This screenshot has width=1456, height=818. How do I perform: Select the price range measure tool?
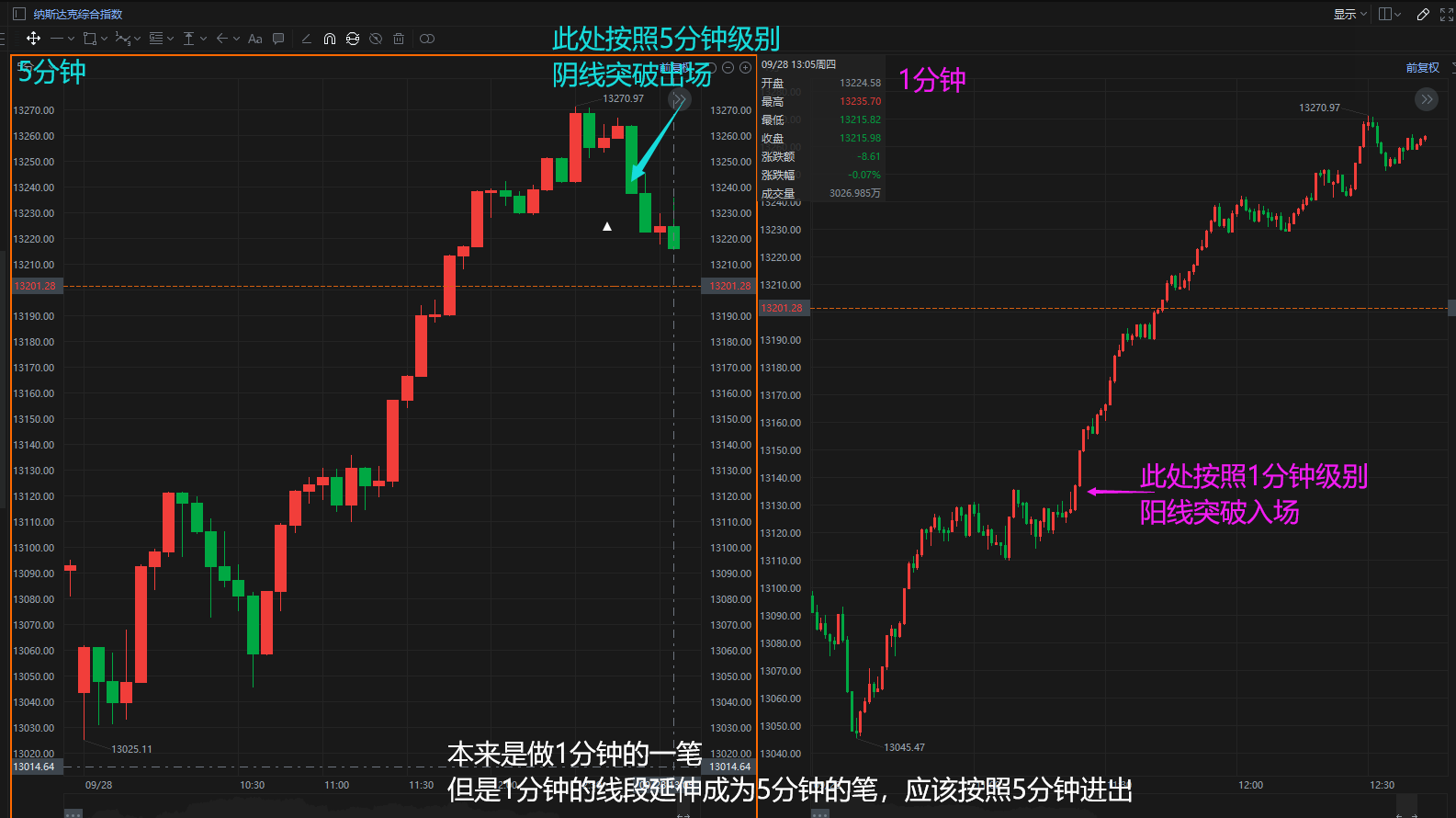(x=188, y=39)
